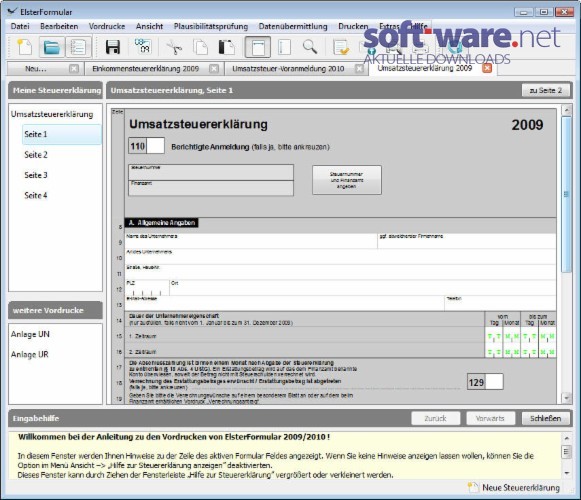Click the form's vertical scrollbar thumb

566,195
